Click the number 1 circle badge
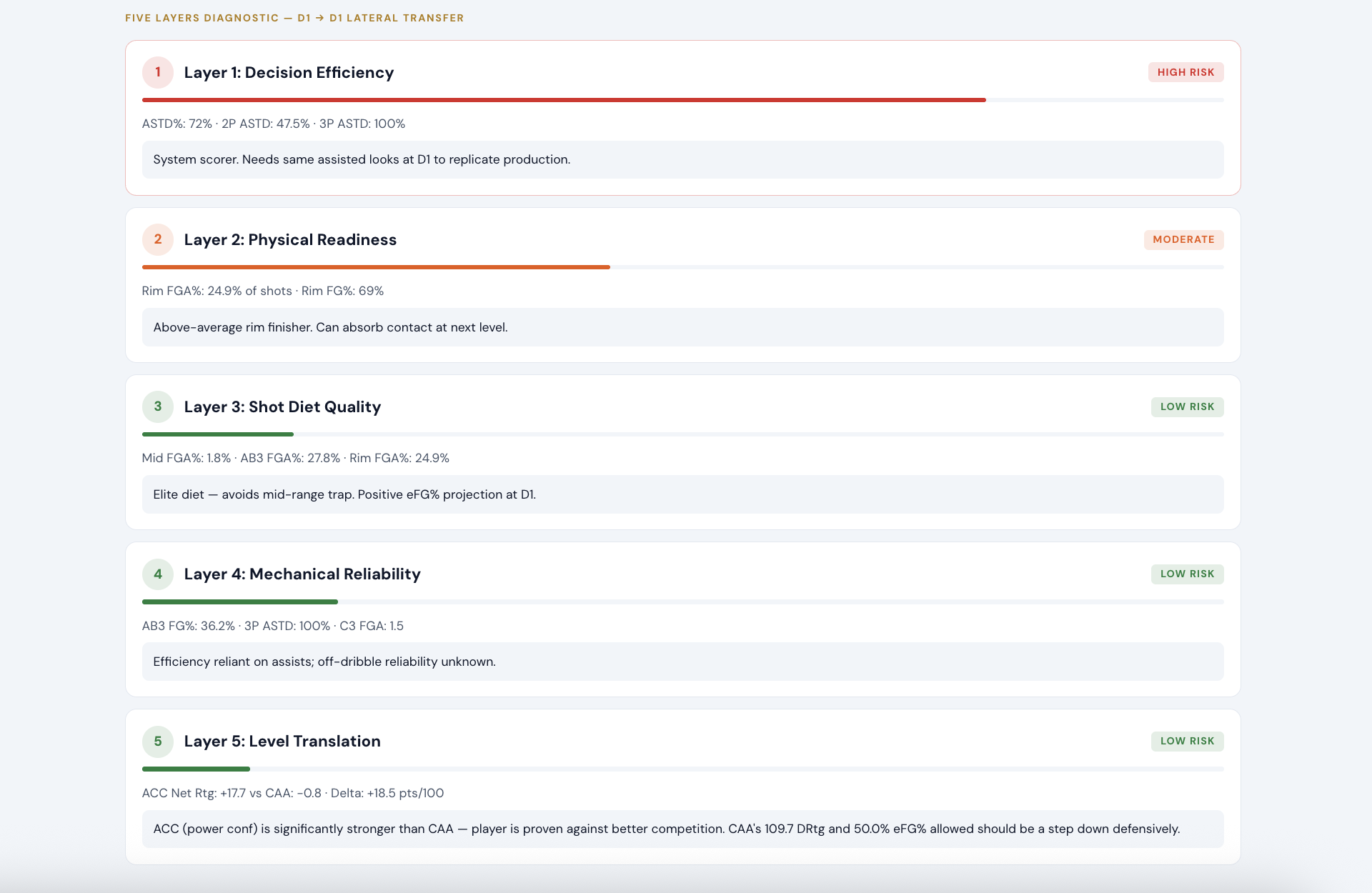The width and height of the screenshot is (1372, 893). coord(158,72)
